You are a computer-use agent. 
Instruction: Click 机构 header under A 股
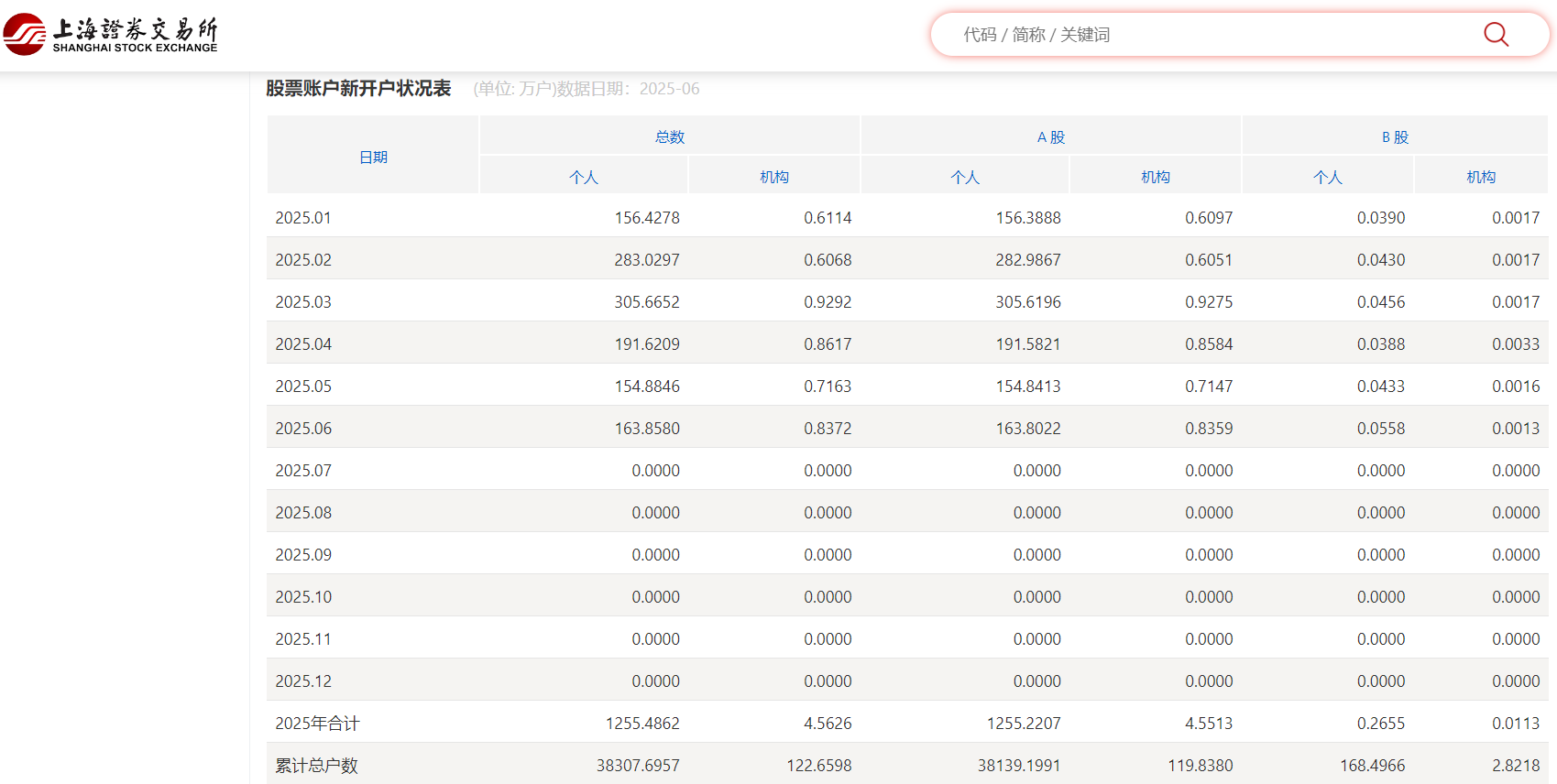1156,177
